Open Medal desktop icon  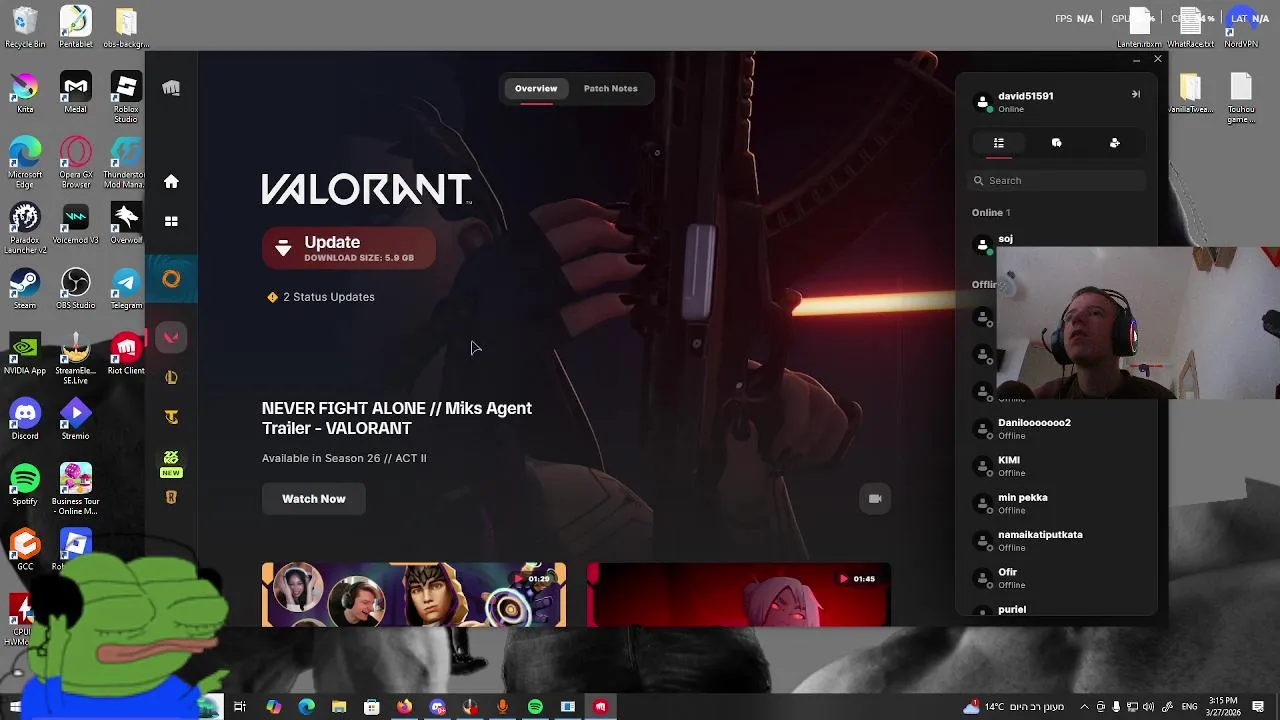tap(76, 93)
